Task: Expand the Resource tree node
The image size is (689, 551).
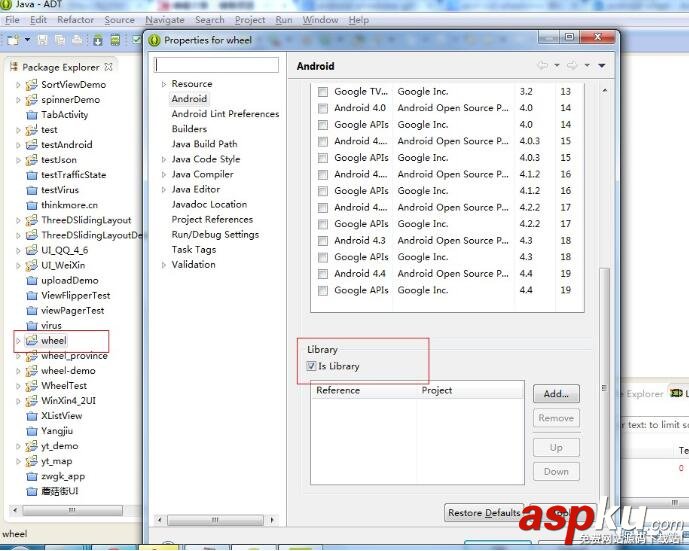Action: [x=164, y=85]
